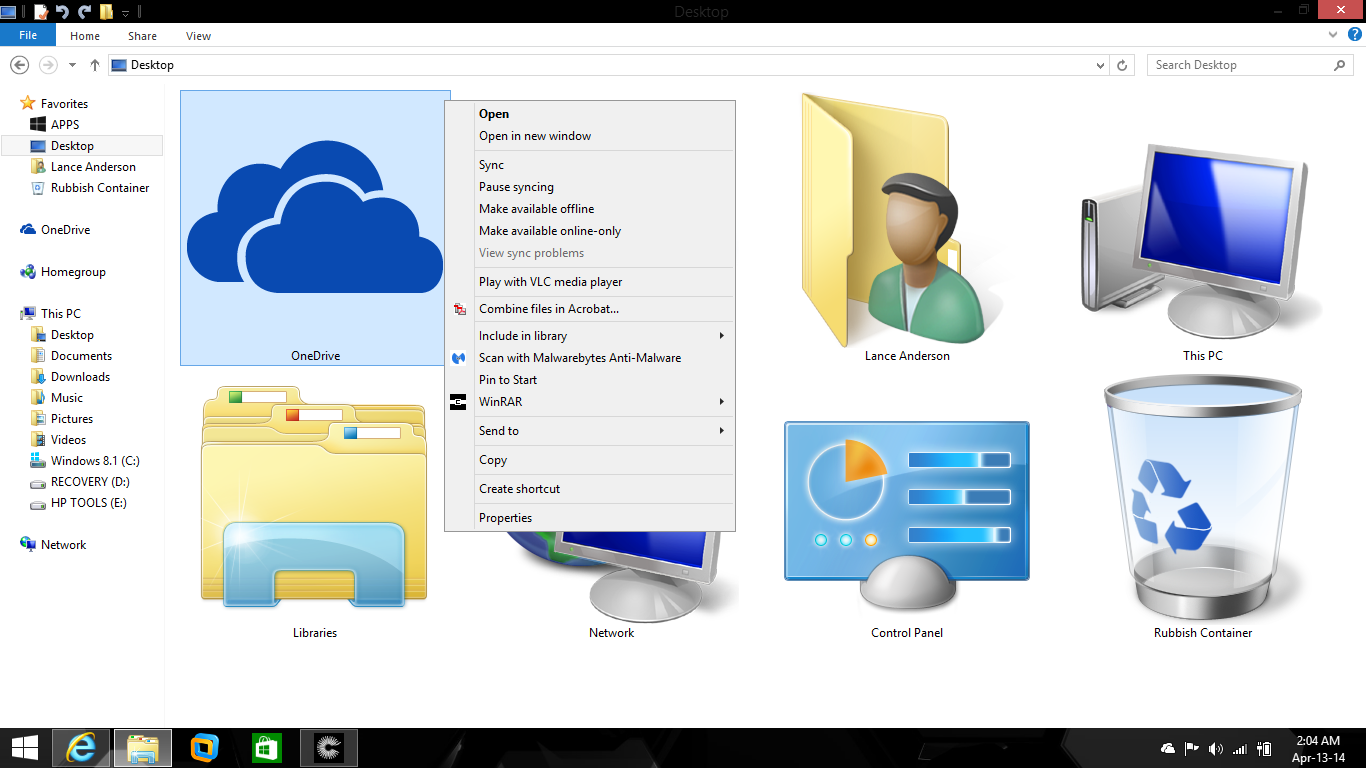The image size is (1366, 768).
Task: Select the large Rubbish Container bin icon
Action: [1203, 500]
